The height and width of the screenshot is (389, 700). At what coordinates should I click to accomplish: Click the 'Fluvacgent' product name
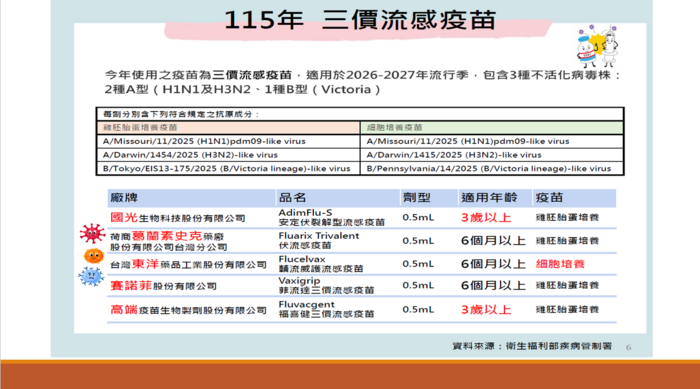pos(306,305)
